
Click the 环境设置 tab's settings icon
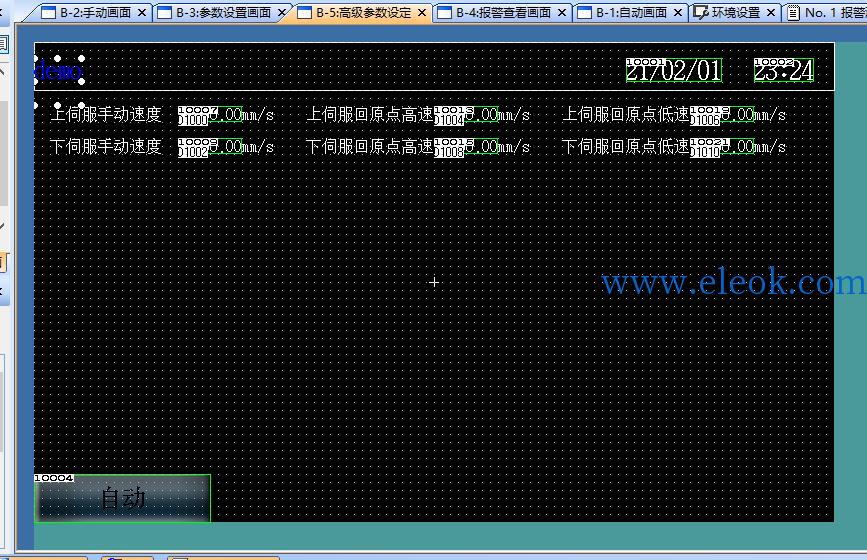[701, 12]
